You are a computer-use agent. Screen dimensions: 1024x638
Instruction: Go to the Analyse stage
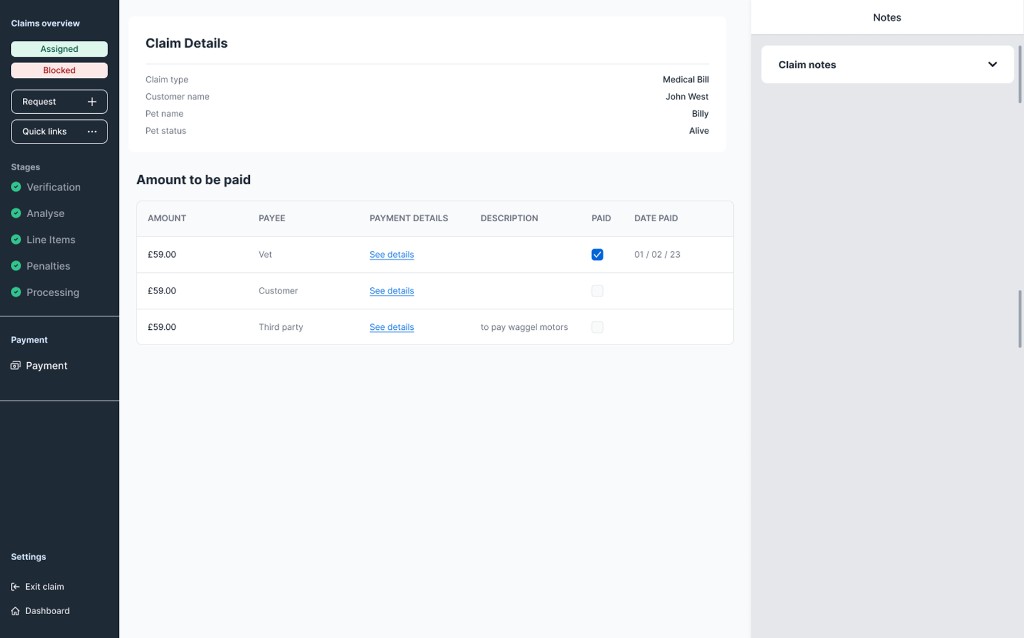46,213
